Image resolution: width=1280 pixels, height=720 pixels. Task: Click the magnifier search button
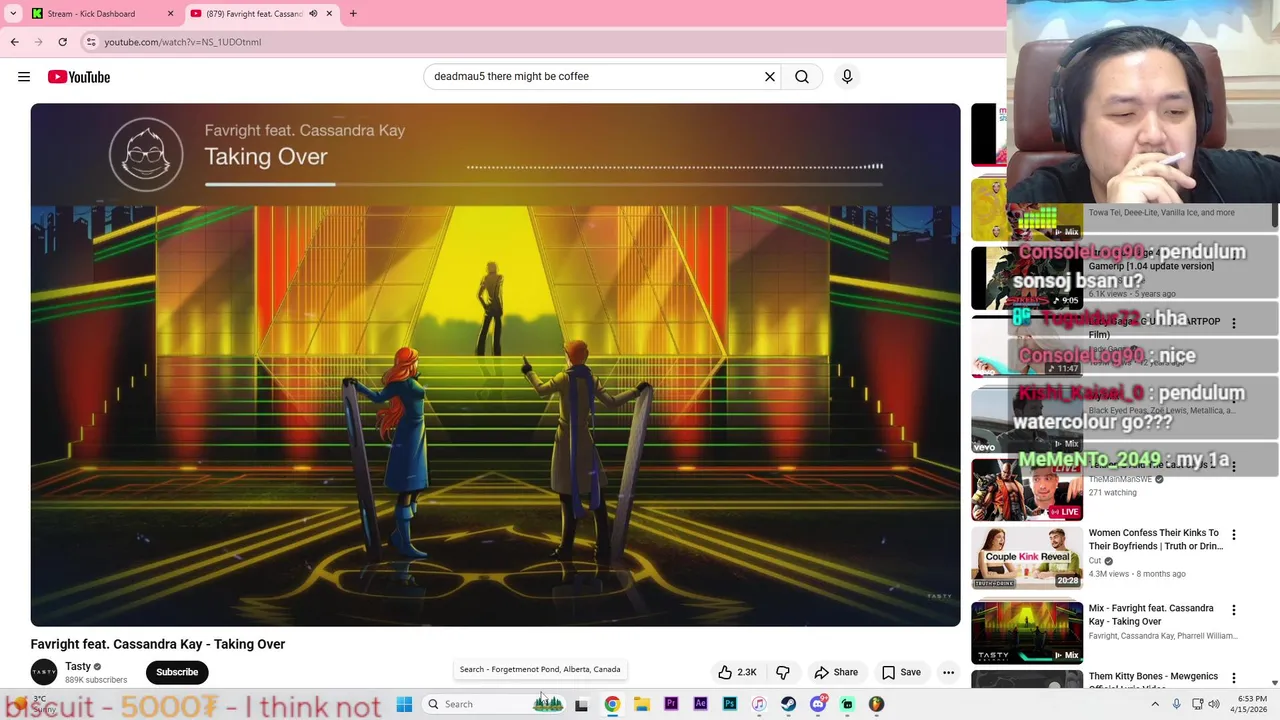click(x=802, y=76)
